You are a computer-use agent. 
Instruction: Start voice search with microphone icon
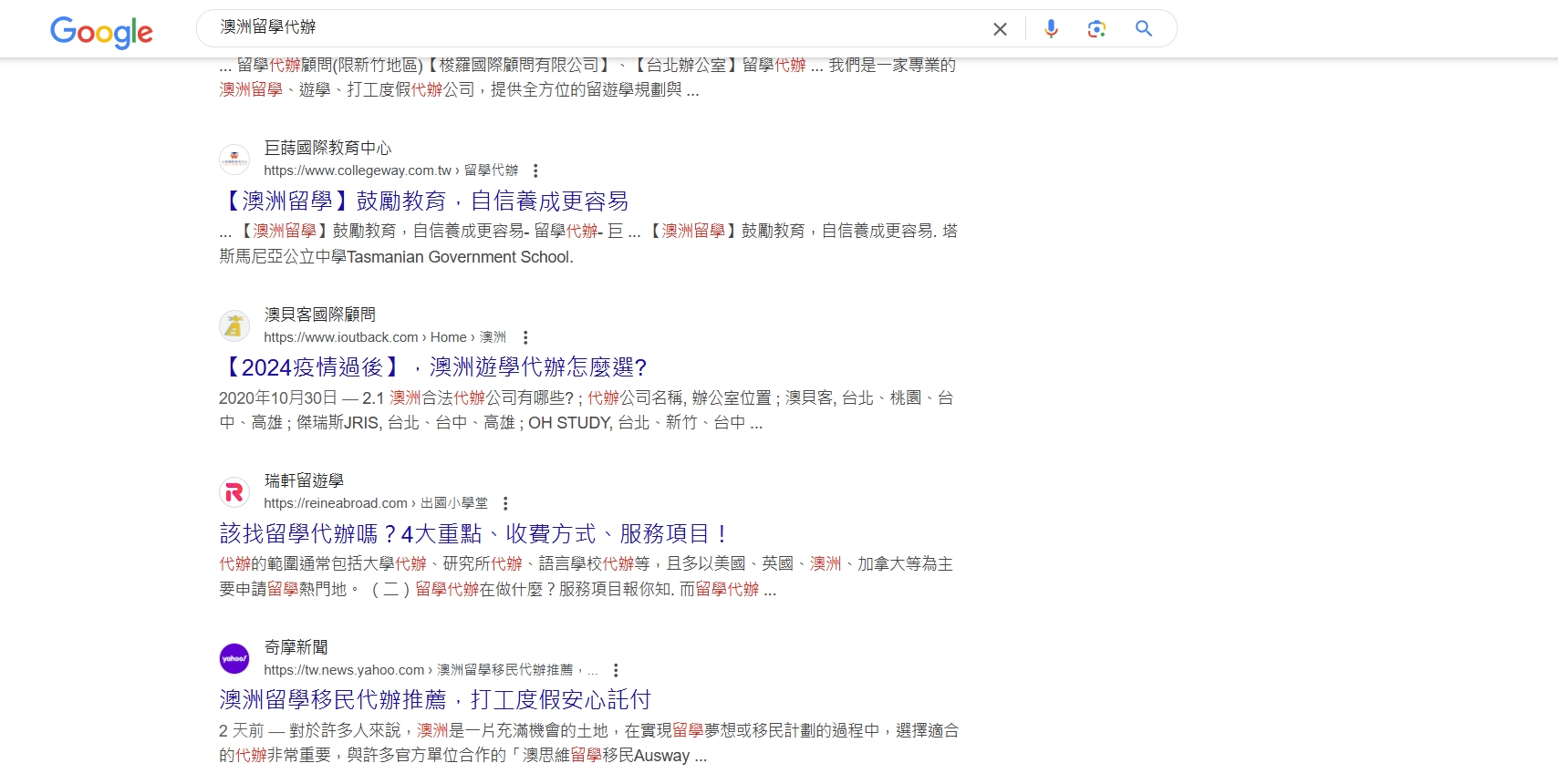click(1051, 29)
